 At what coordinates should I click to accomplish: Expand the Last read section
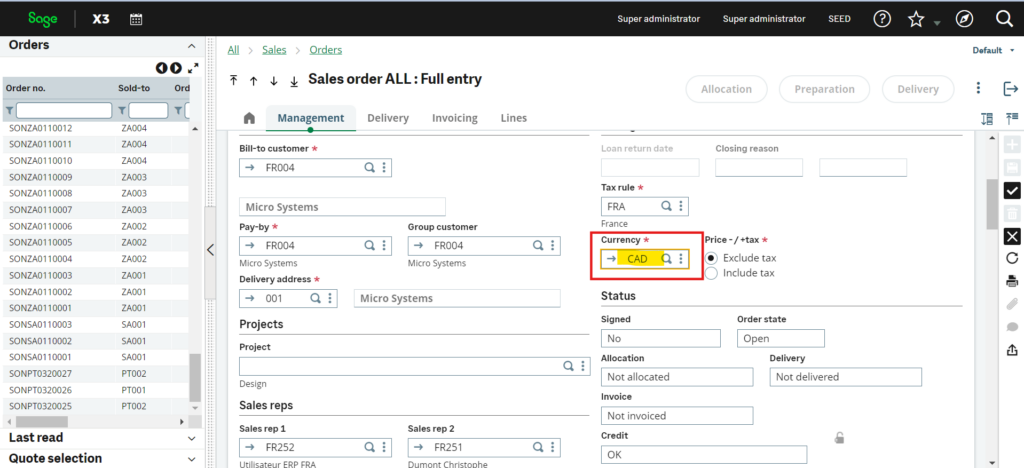point(191,438)
